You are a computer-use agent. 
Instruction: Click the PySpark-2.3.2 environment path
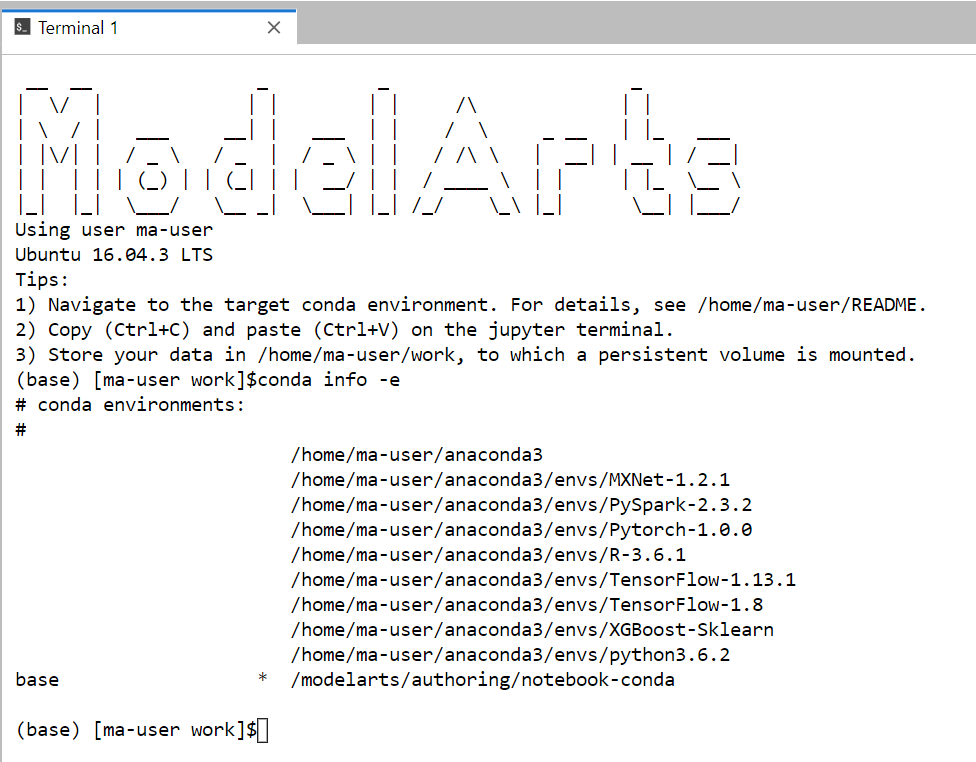tap(522, 505)
